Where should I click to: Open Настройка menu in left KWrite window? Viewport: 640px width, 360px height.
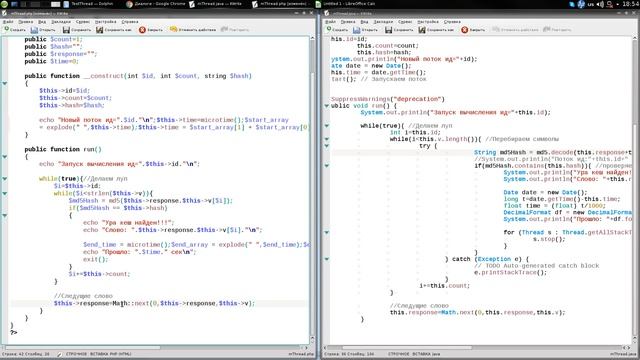[x=106, y=22]
